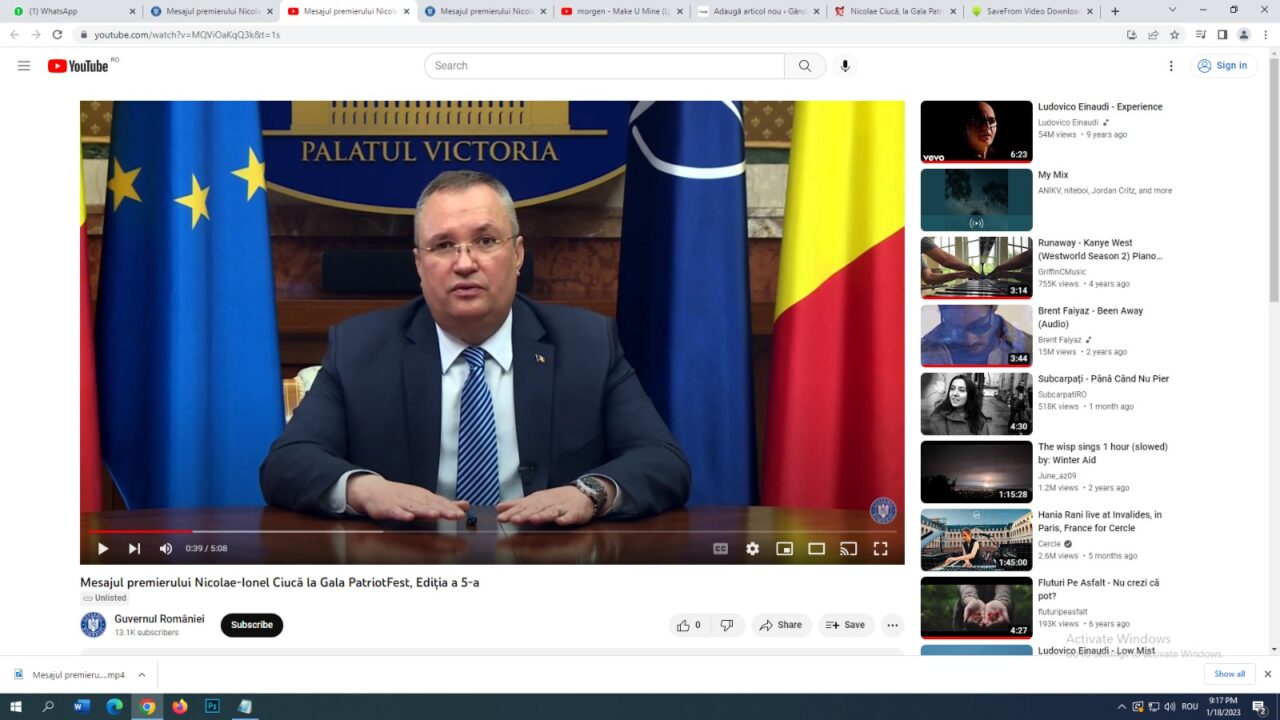Subscribe to Guvernul României channel

(251, 625)
